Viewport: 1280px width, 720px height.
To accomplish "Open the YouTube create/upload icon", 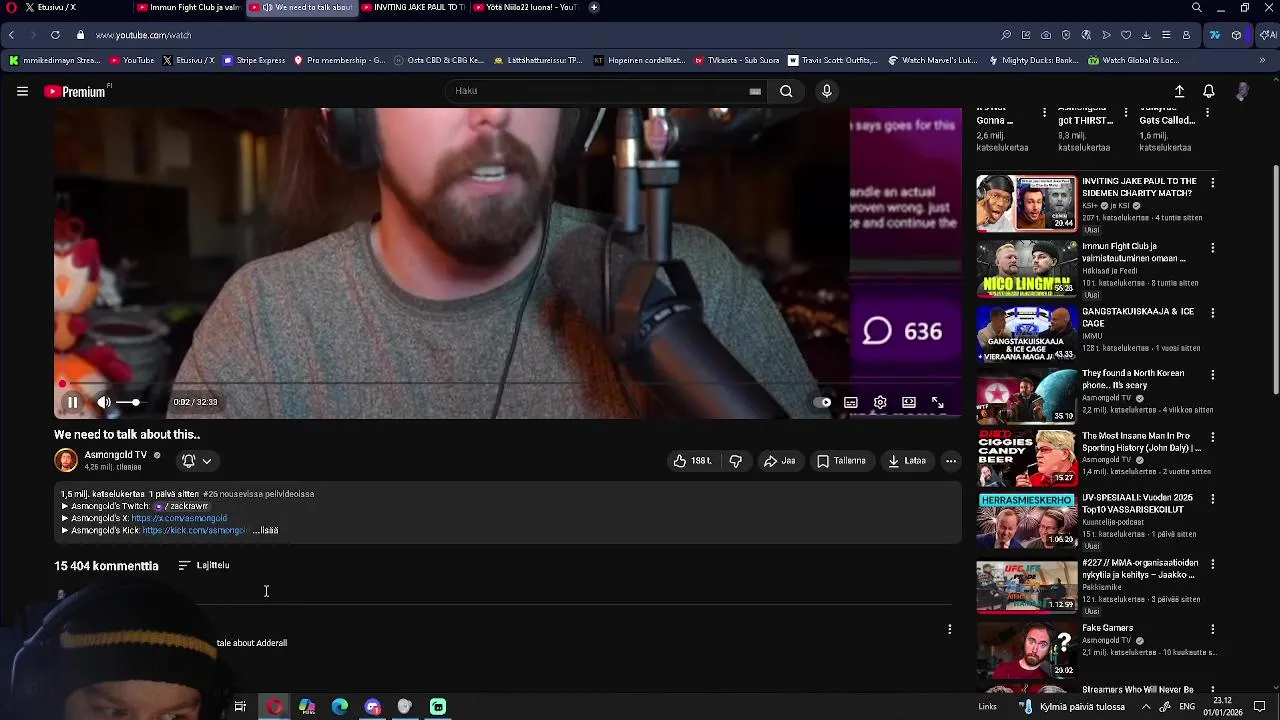I will pyautogui.click(x=1179, y=91).
